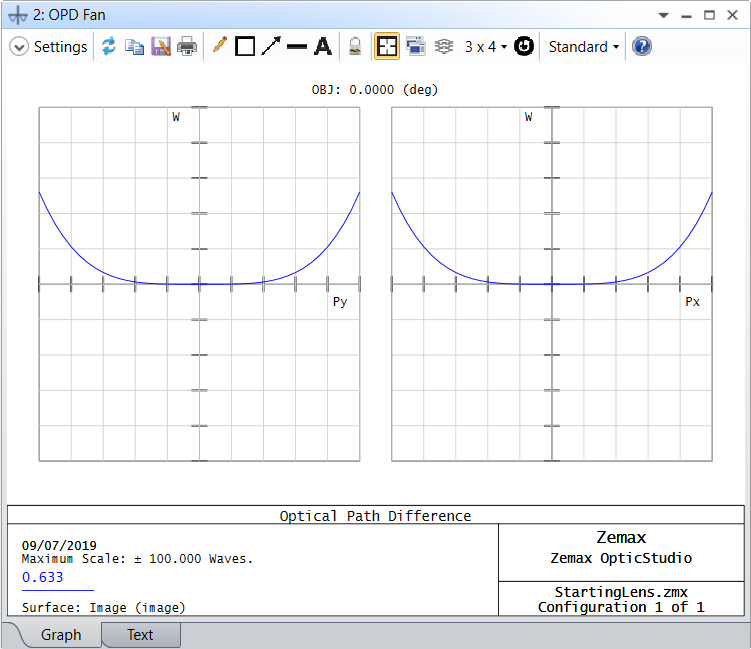Image resolution: width=751 pixels, height=649 pixels.
Task: Switch to the Graph tab
Action: click(x=61, y=635)
